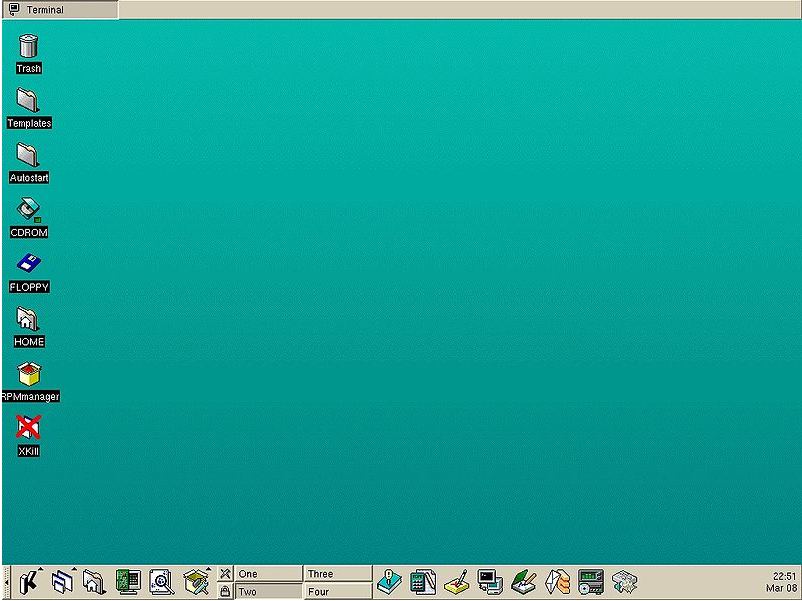Launch the KOrganizer calendar from the panel
The image size is (802, 601).
423,581
